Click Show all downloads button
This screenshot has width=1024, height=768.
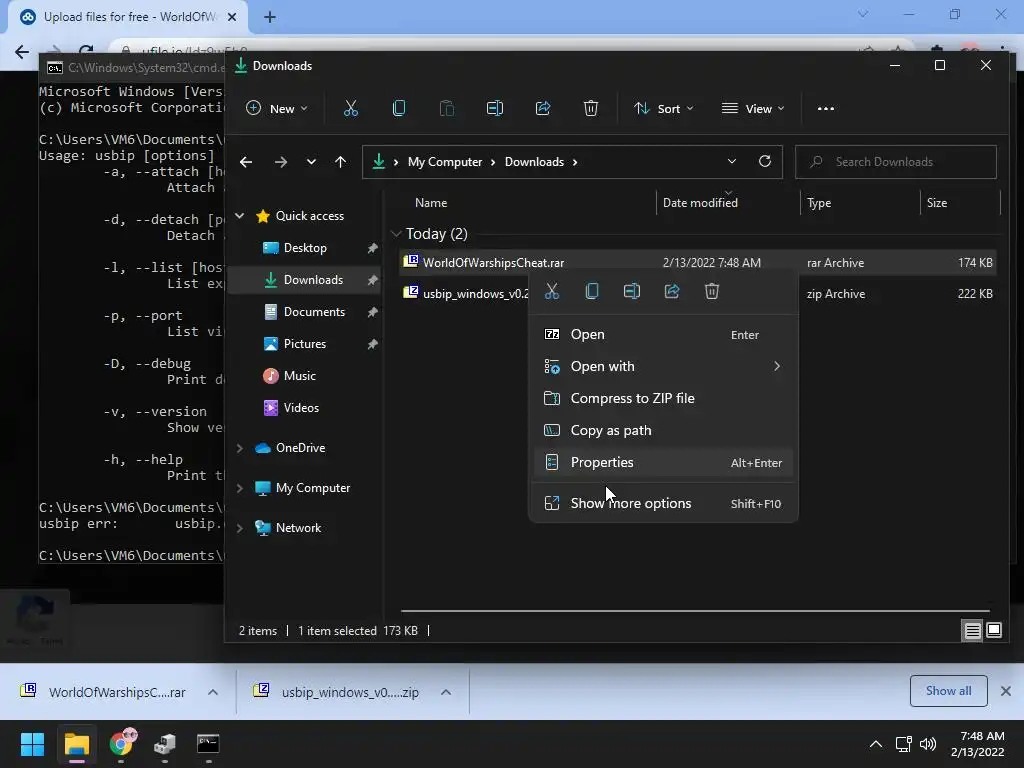coord(948,691)
